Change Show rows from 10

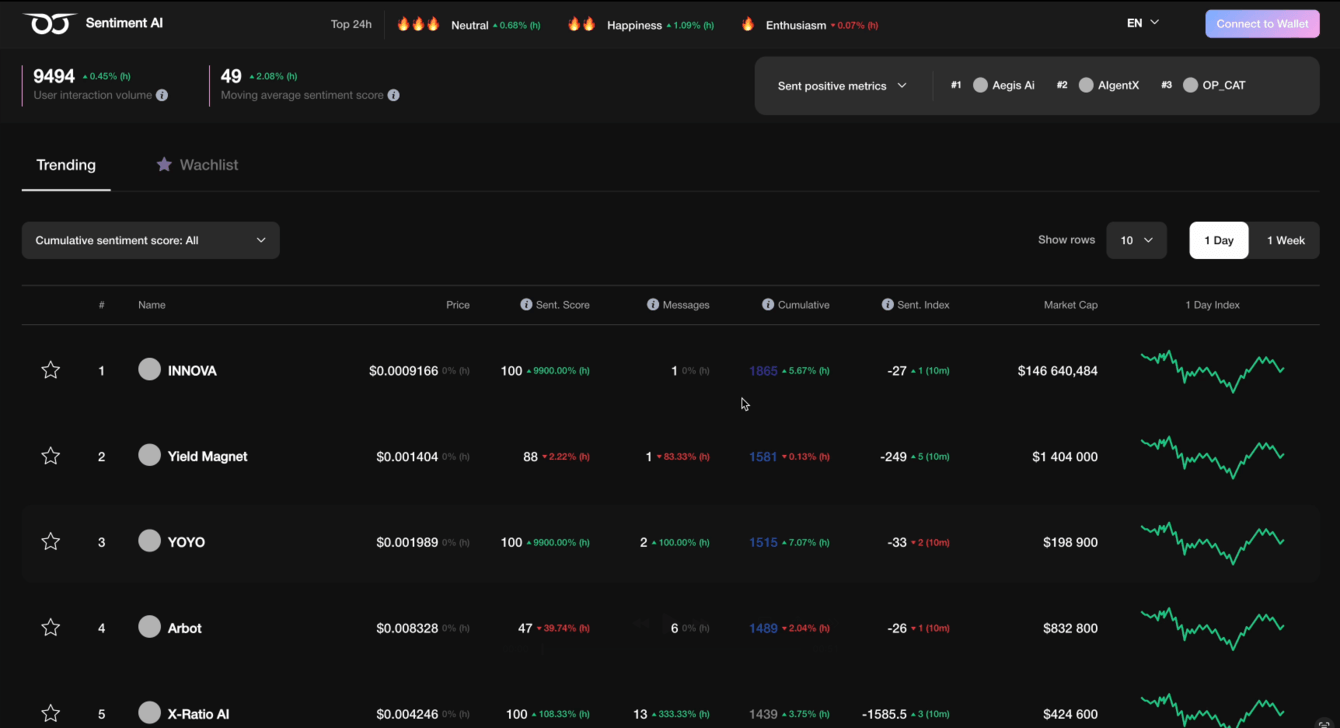point(1136,240)
